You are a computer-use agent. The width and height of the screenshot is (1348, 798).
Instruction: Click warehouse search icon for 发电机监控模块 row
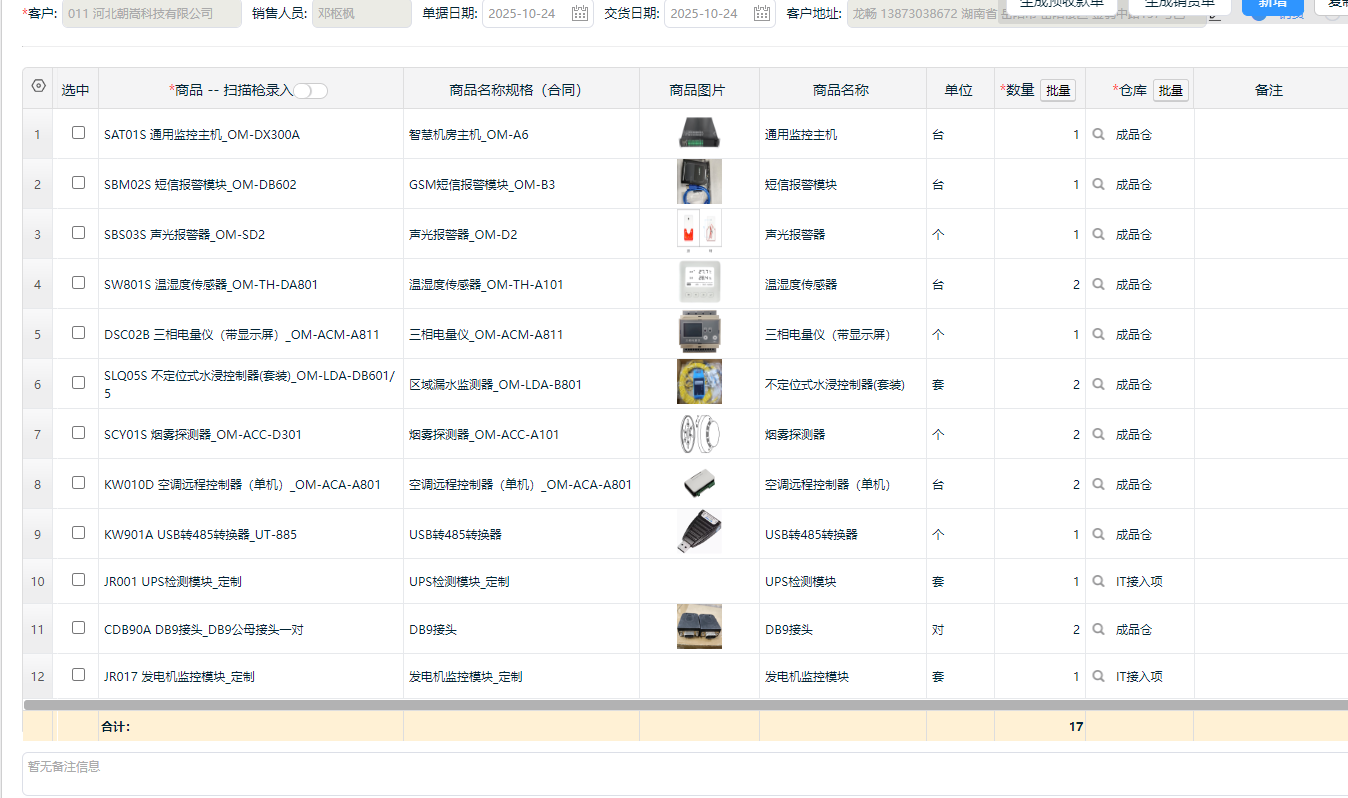pyautogui.click(x=1098, y=676)
